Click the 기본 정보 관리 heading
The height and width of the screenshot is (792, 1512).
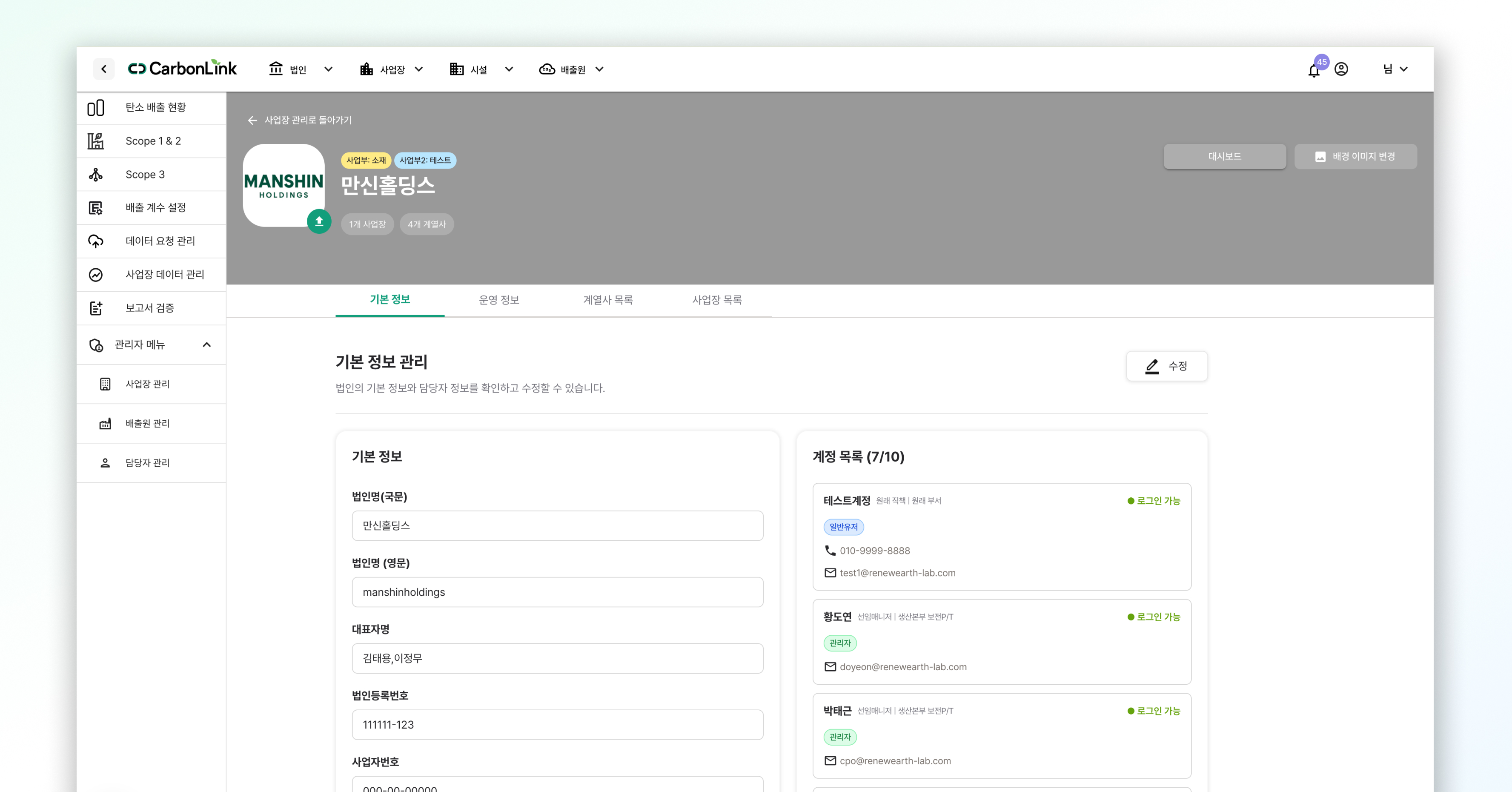(x=381, y=362)
